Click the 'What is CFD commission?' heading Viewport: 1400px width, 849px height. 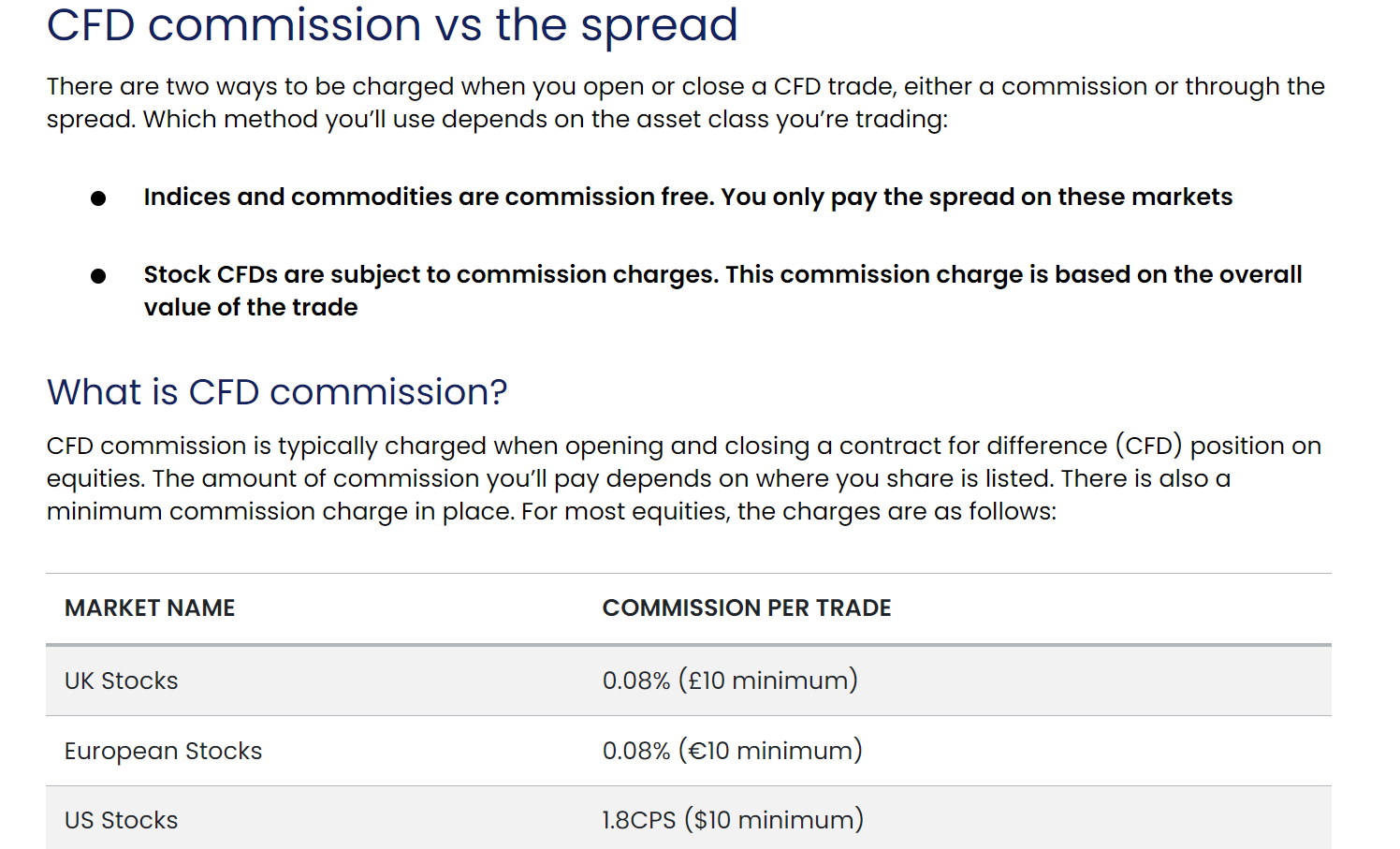click(277, 392)
